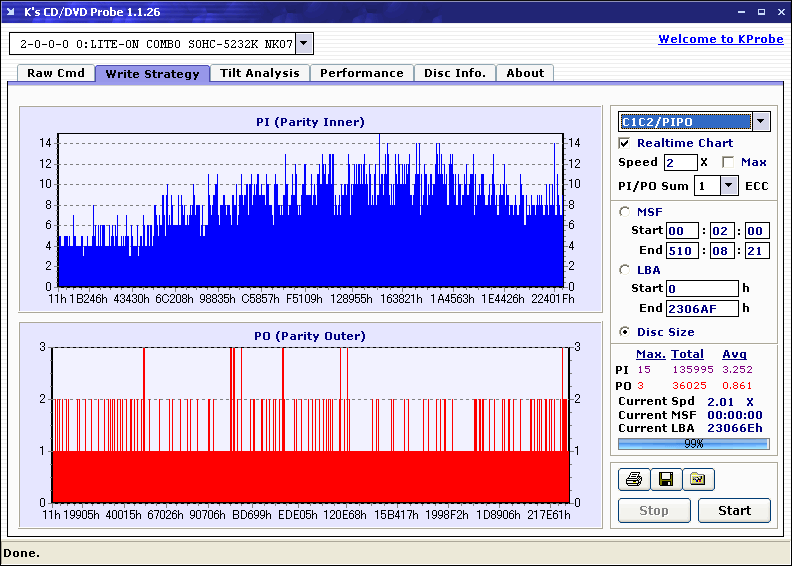Click the printer icon to print chart
The image size is (792, 566).
(634, 480)
